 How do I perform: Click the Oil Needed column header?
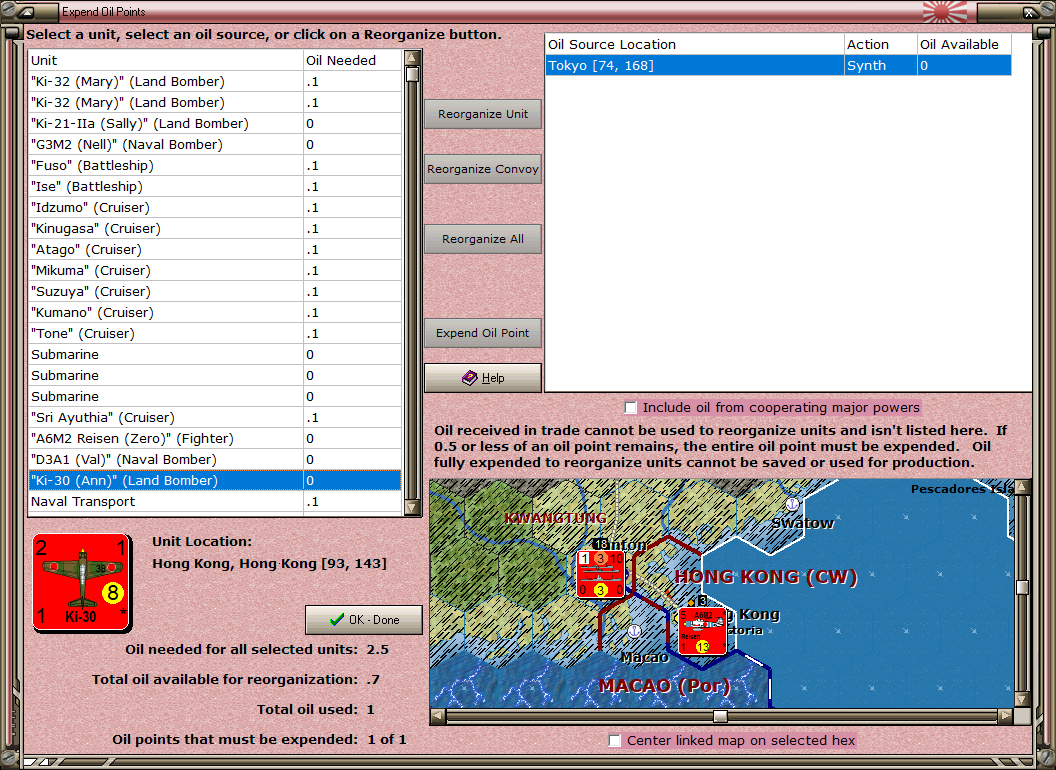353,60
